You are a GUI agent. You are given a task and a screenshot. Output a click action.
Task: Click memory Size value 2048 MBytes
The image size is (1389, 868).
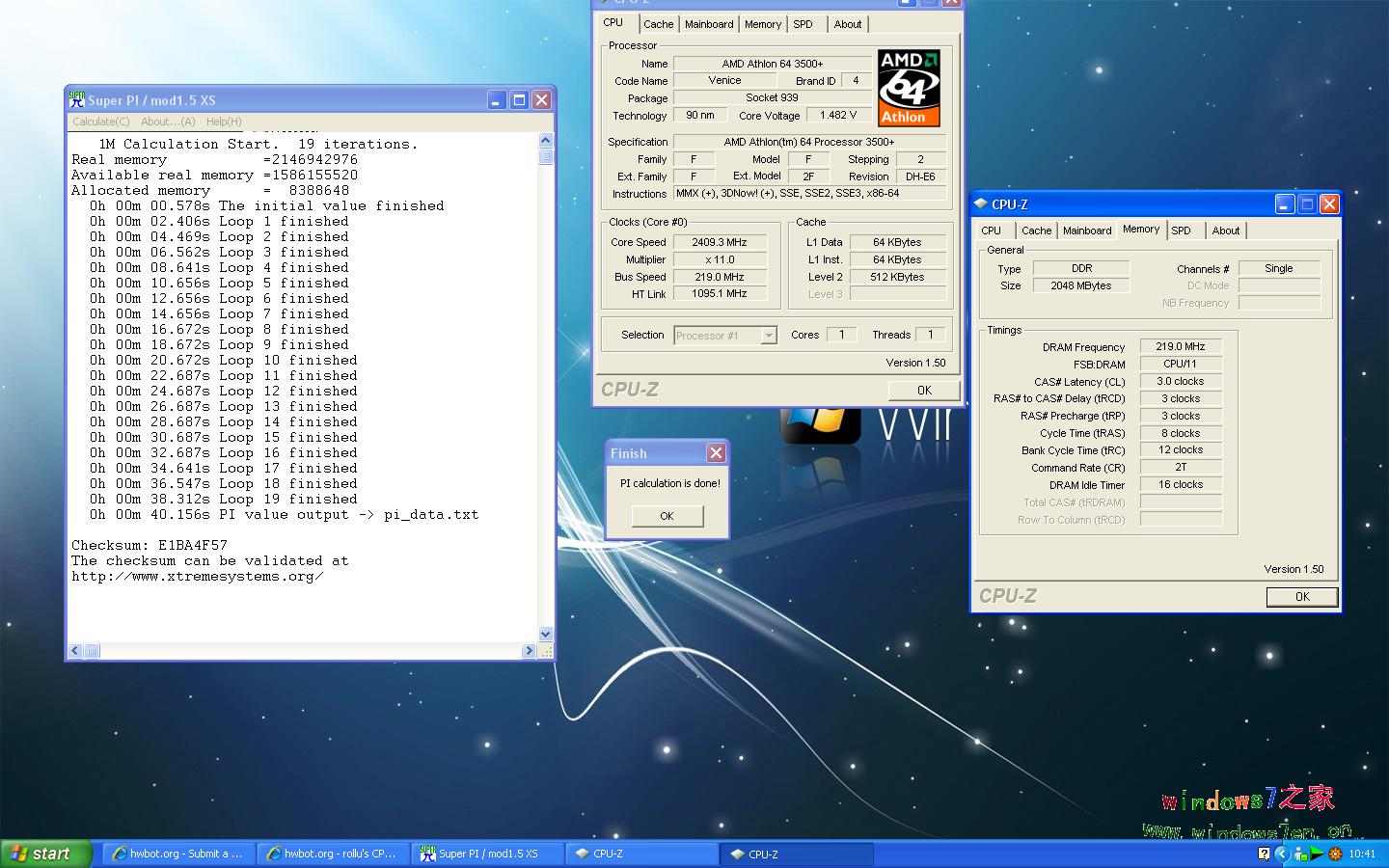click(1081, 285)
